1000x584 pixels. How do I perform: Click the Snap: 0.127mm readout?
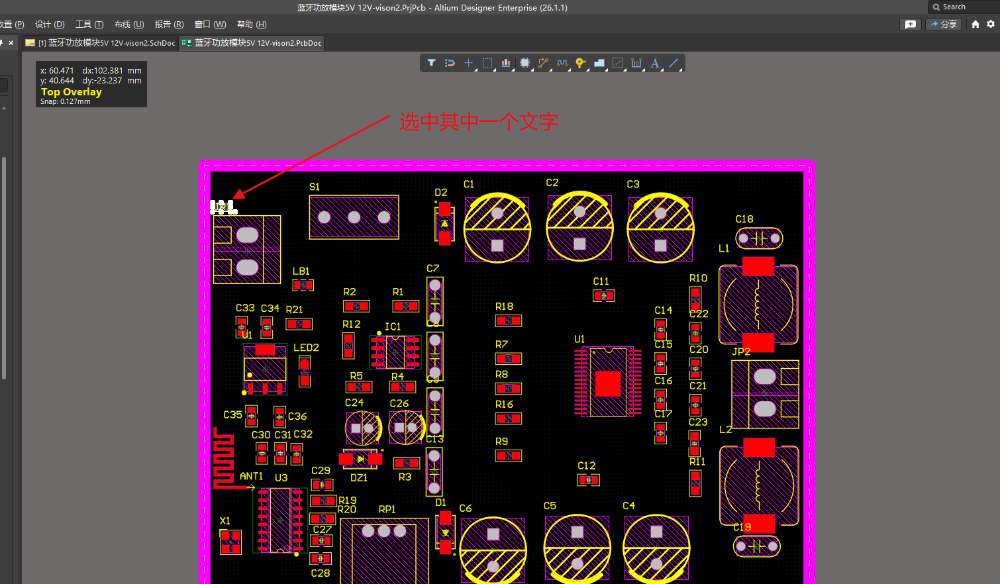(x=65, y=101)
